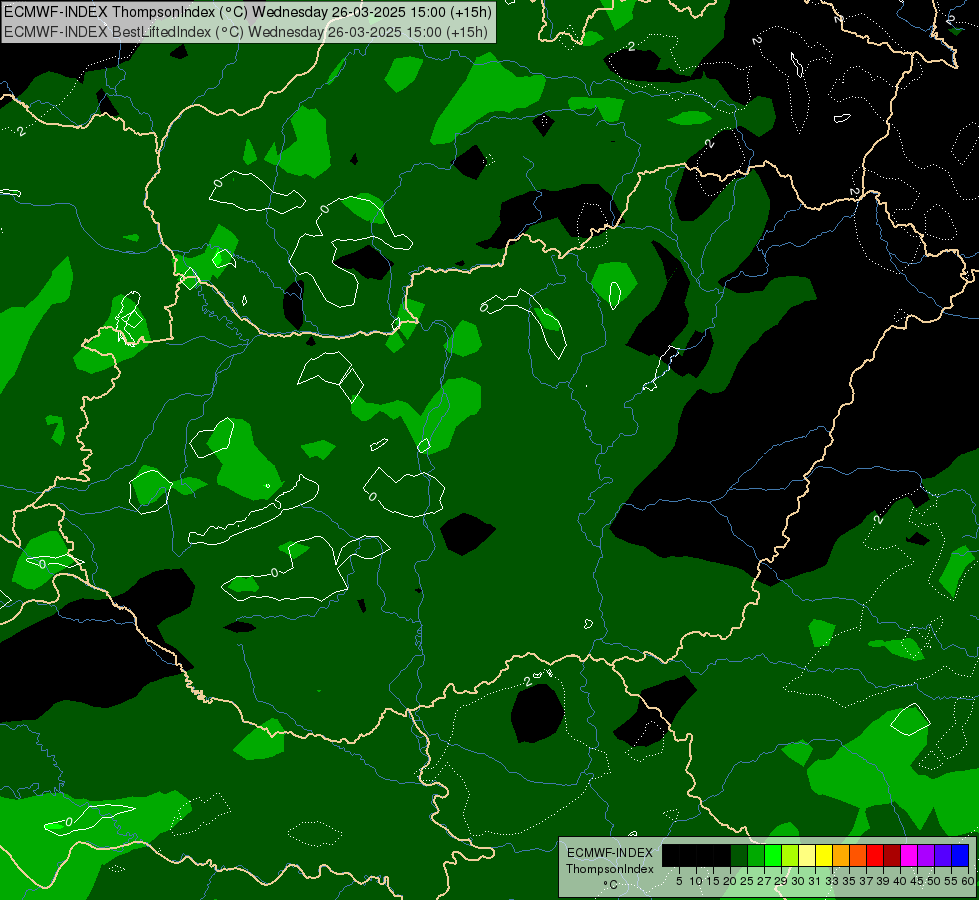Click the ThompsonIndex title line at top

248,12
